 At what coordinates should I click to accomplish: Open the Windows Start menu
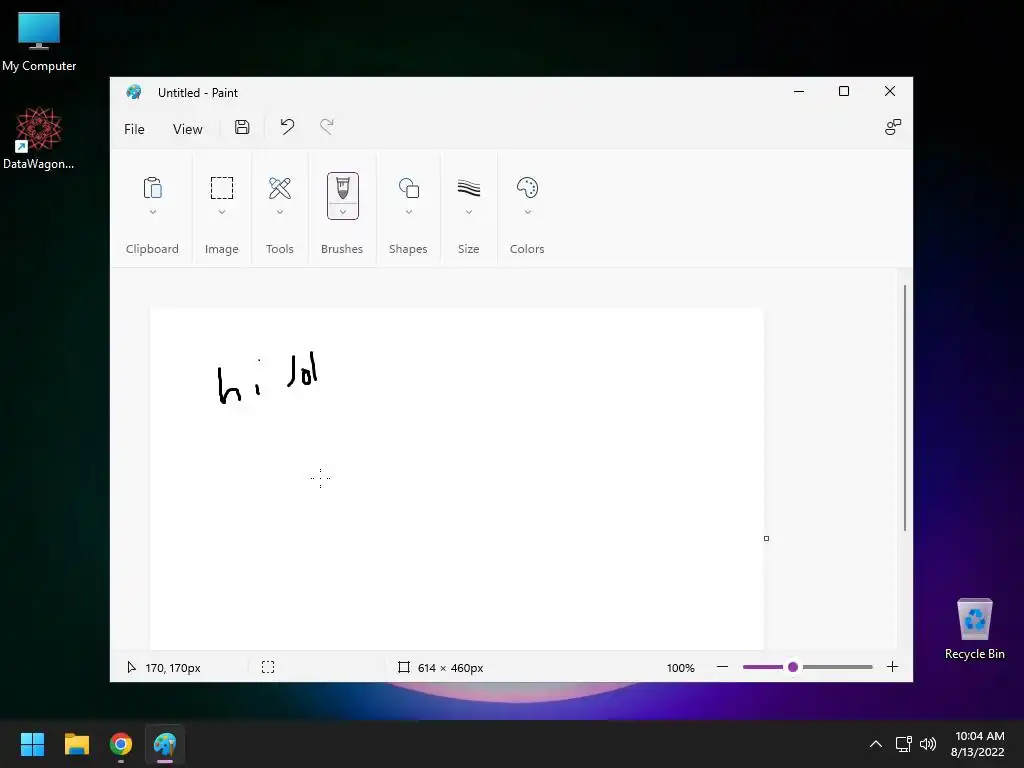32,744
